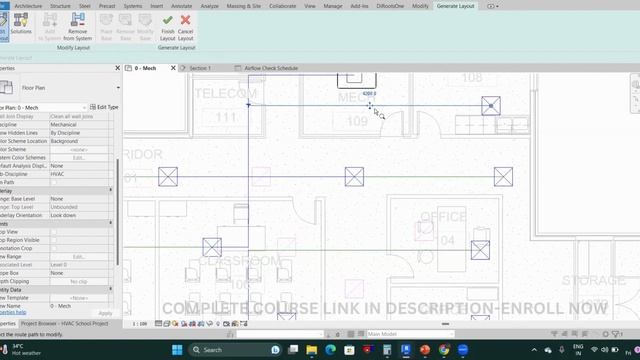Collapse the Identity Data section
The image size is (640, 360).
point(110,289)
